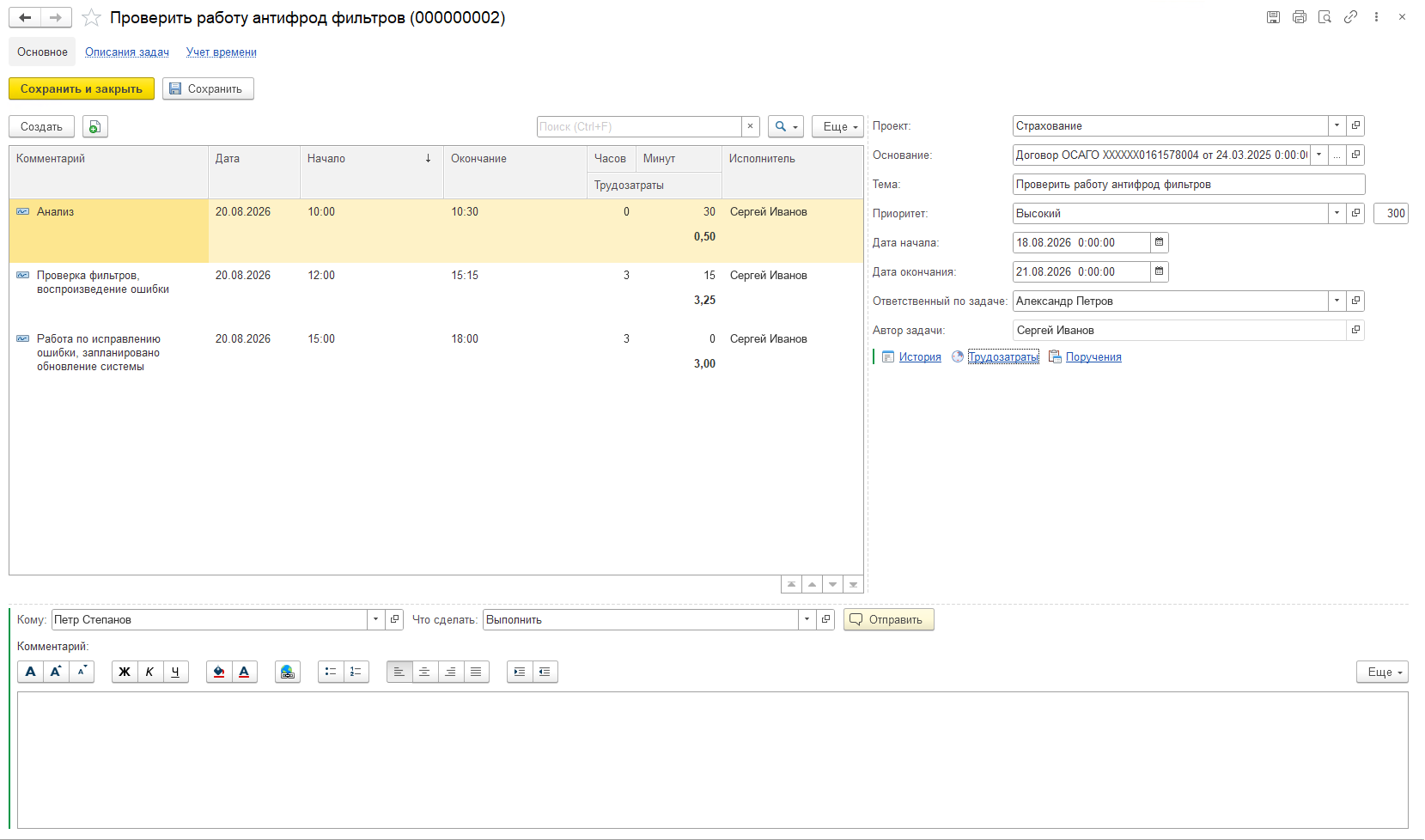This screenshot has width=1425, height=840.
Task: Click the Отправить button
Action: coord(889,619)
